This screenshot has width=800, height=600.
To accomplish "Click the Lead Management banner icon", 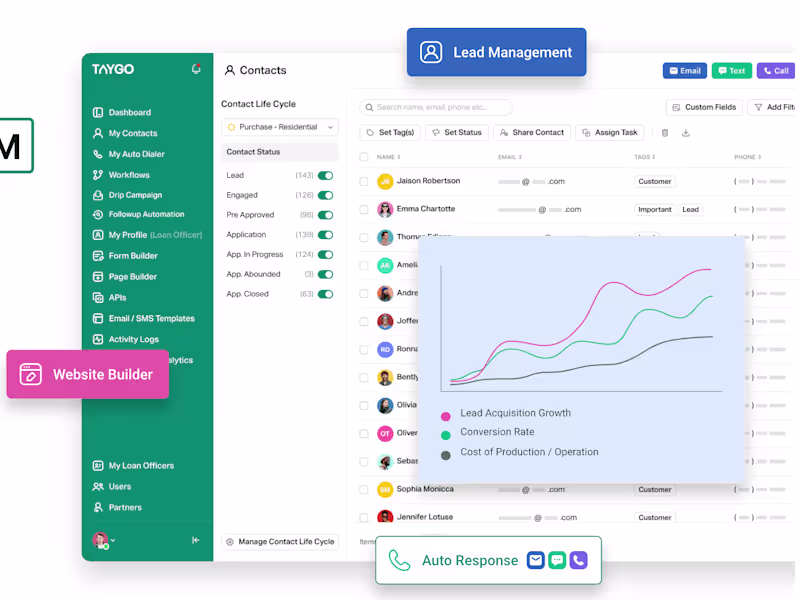I will tap(431, 52).
